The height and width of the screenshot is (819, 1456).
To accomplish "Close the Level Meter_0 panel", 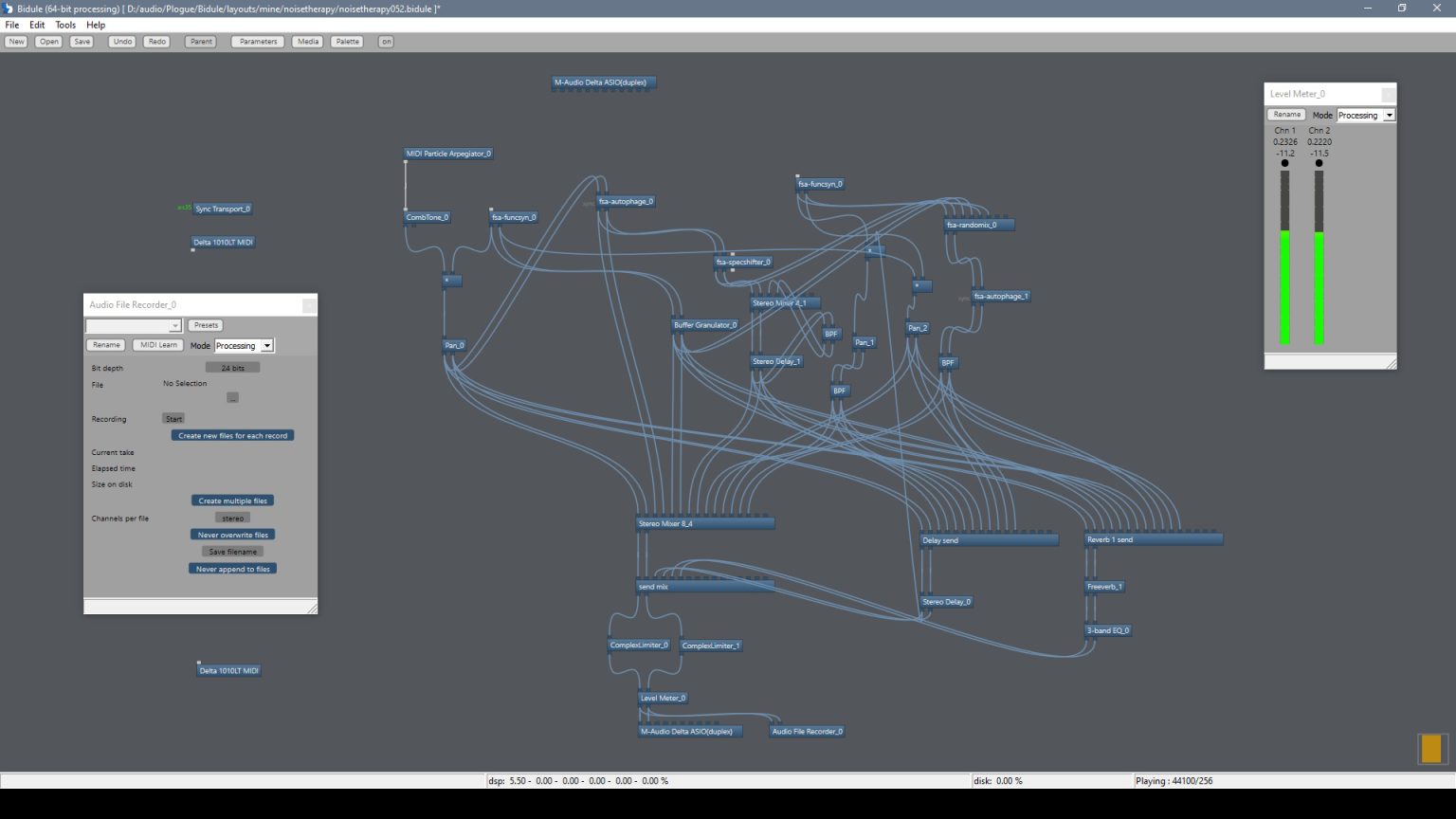I will [1388, 95].
